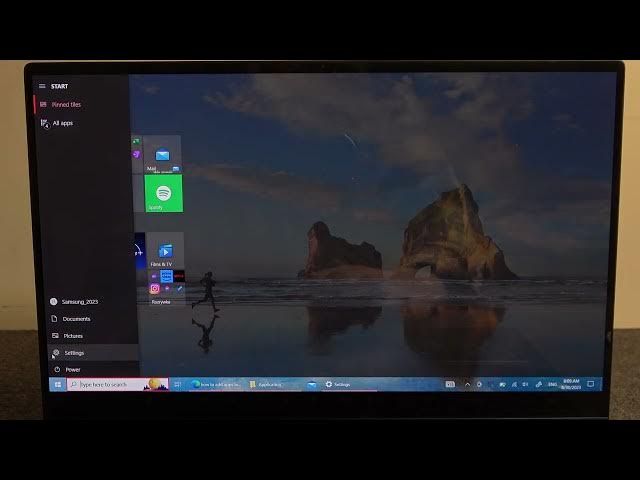Click the Power button in Start
This screenshot has width=640, height=480.
pos(73,369)
